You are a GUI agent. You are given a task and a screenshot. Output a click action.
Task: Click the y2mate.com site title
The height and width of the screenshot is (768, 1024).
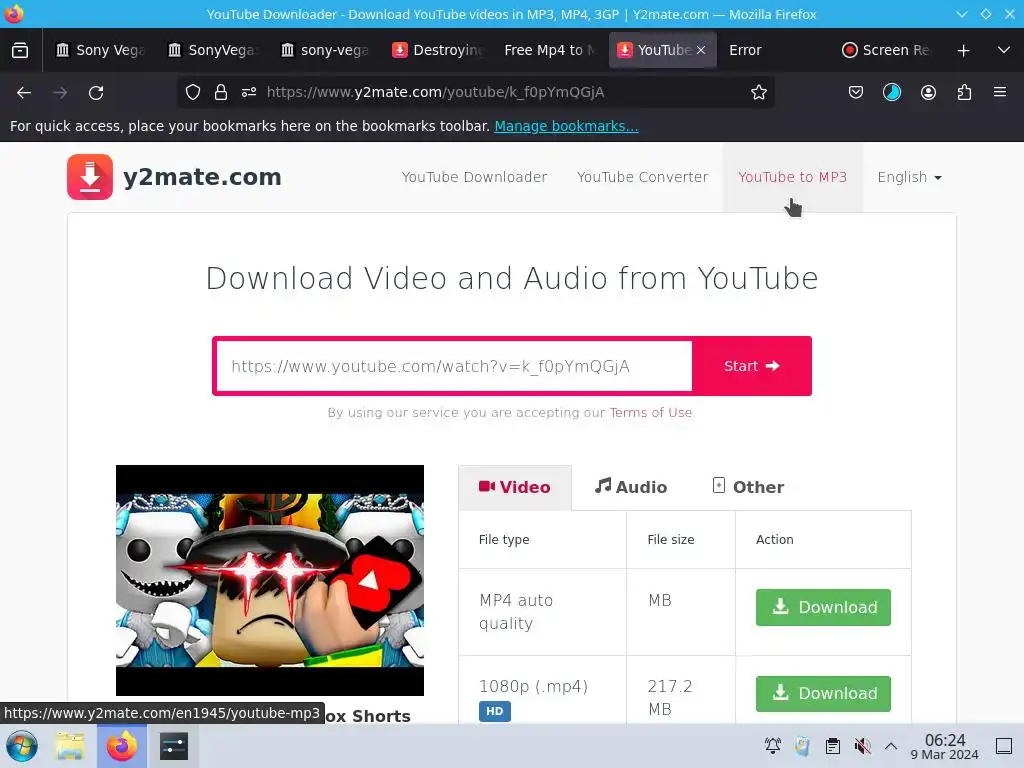202,177
